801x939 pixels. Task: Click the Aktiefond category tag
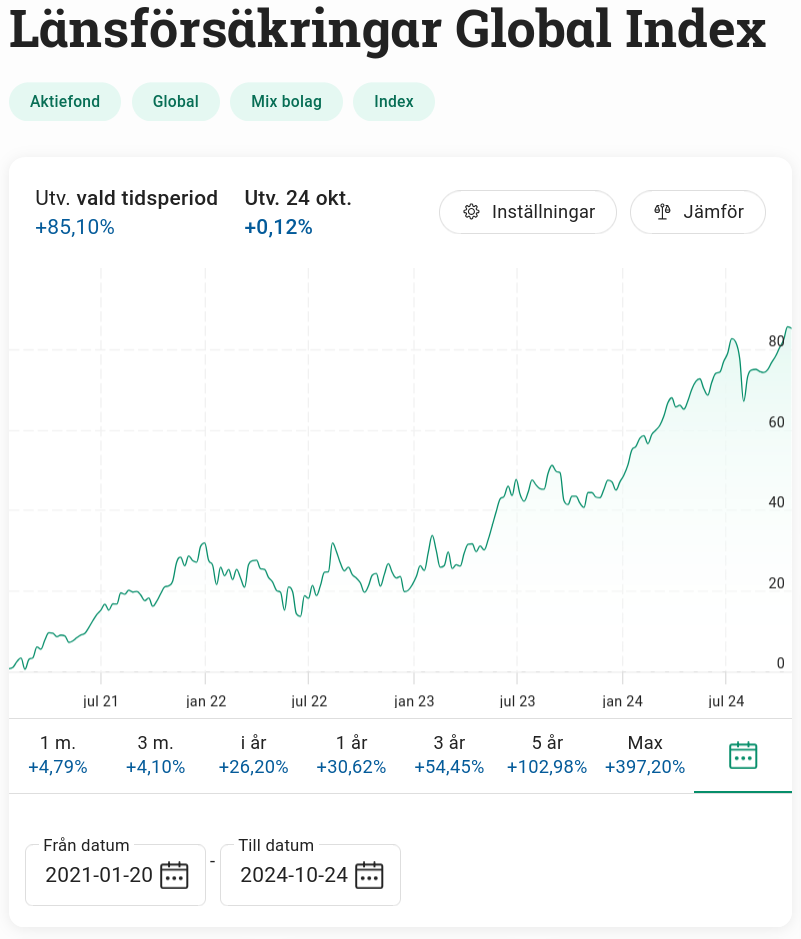[x=65, y=102]
